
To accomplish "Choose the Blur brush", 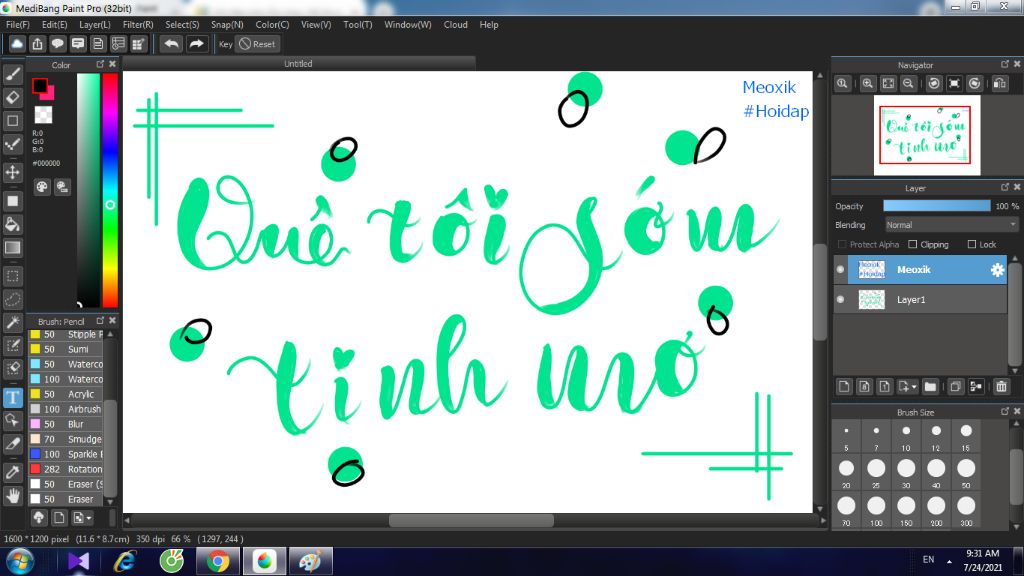I will pos(67,424).
